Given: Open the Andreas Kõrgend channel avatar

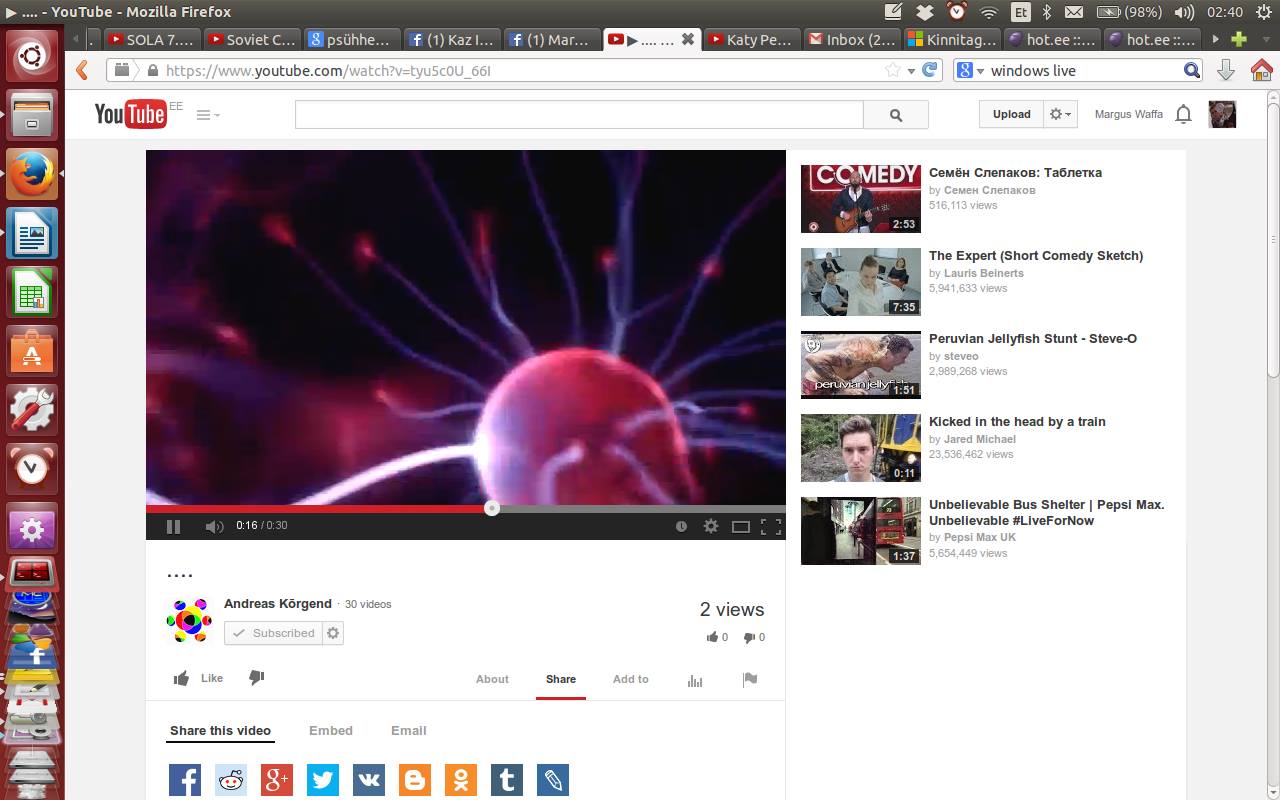Looking at the screenshot, I should tap(189, 621).
